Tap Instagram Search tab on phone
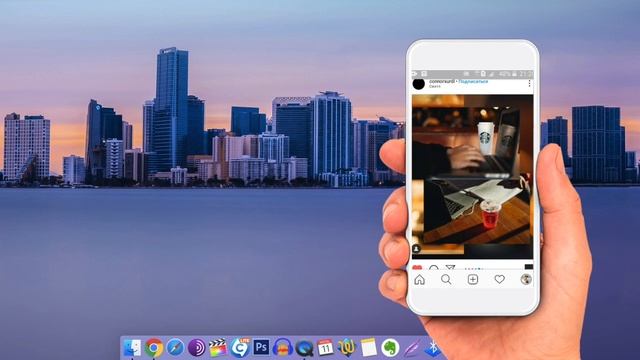 (446, 280)
